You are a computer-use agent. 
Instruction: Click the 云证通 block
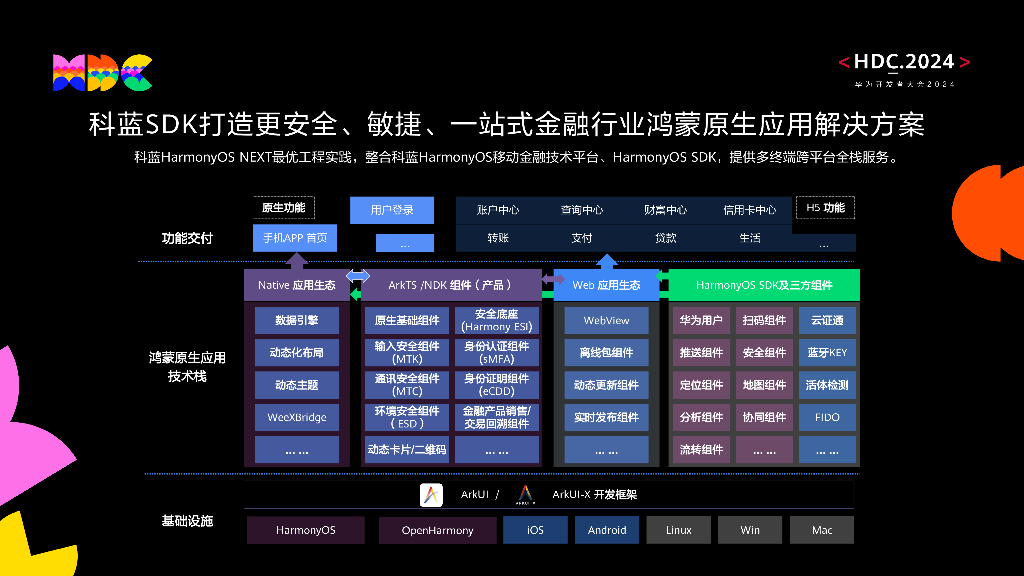click(827, 321)
